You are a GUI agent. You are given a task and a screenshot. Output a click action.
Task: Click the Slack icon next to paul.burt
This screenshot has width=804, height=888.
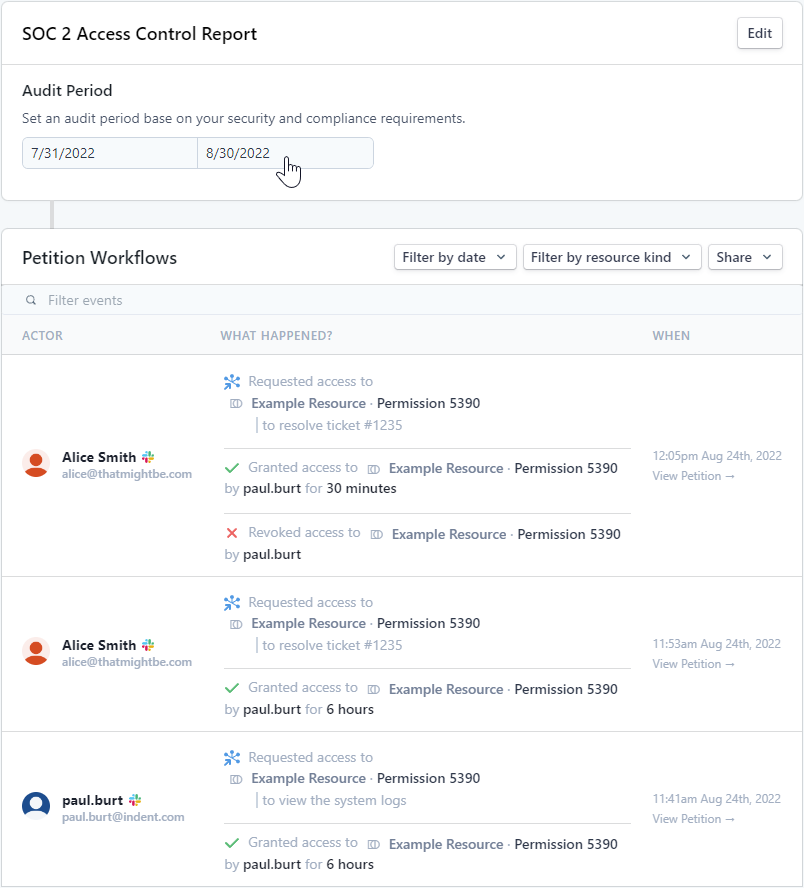click(135, 800)
